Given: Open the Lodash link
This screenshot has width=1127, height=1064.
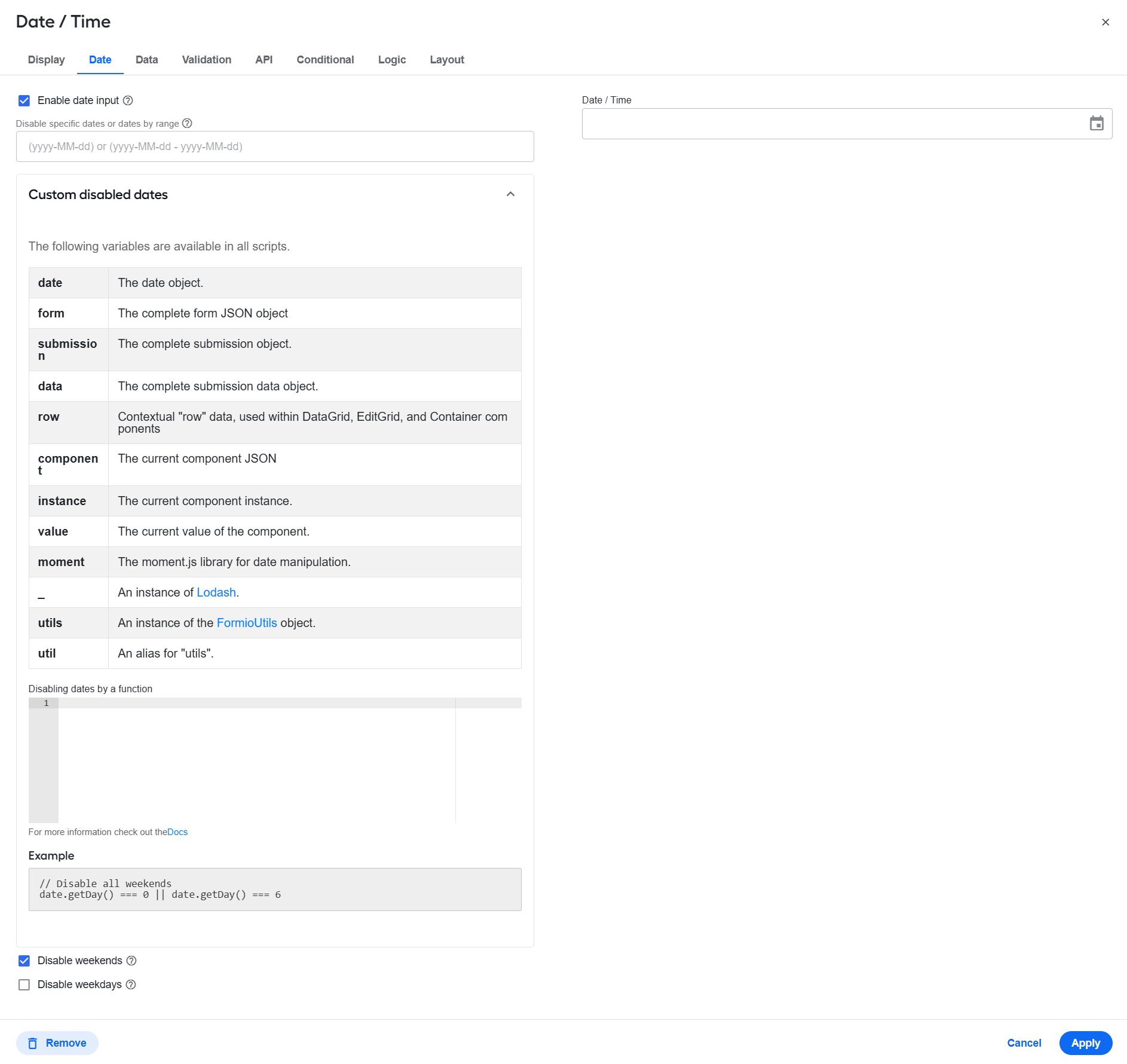Looking at the screenshot, I should coord(216,592).
